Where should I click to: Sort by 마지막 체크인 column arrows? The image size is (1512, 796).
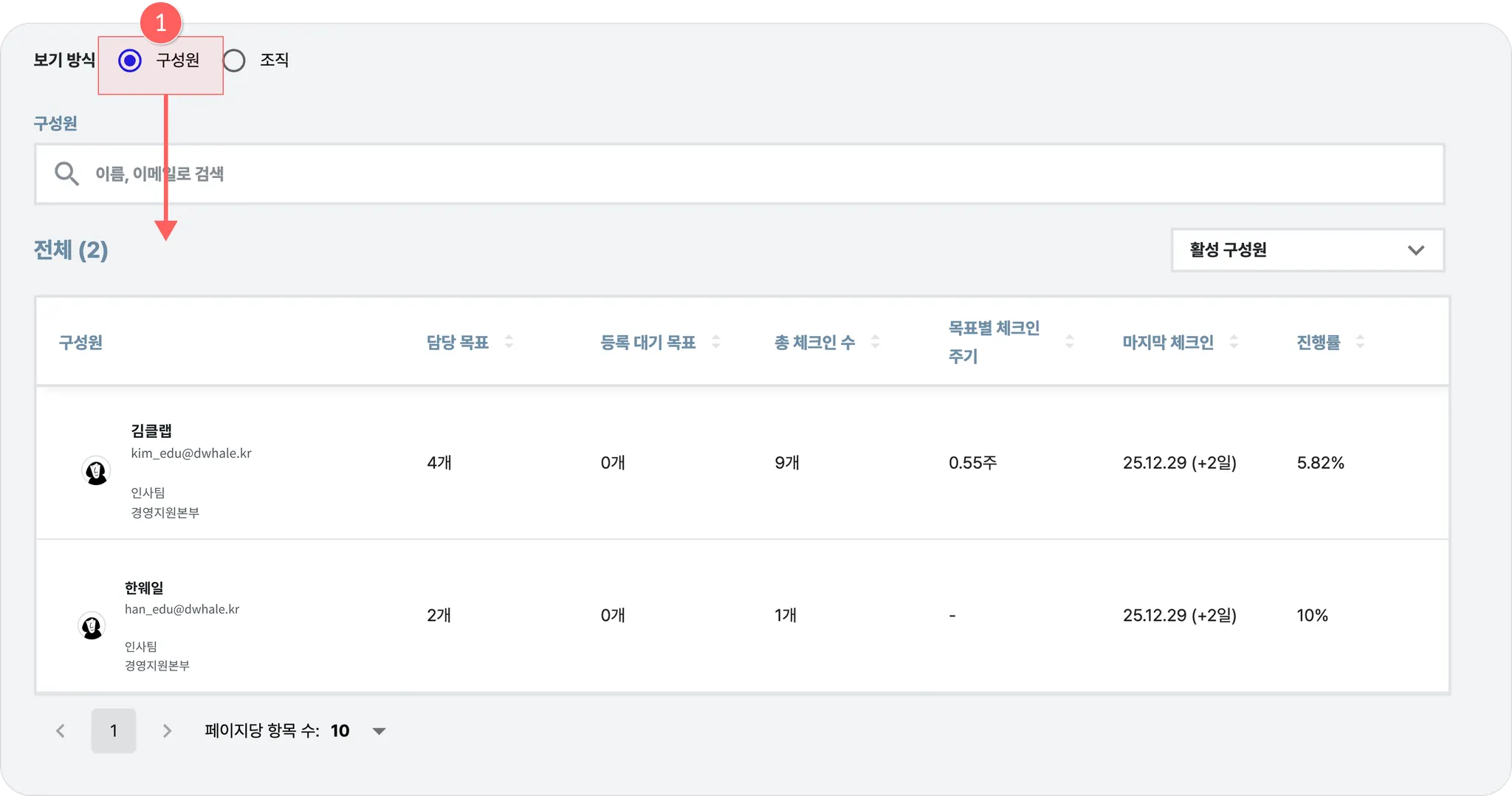1233,342
